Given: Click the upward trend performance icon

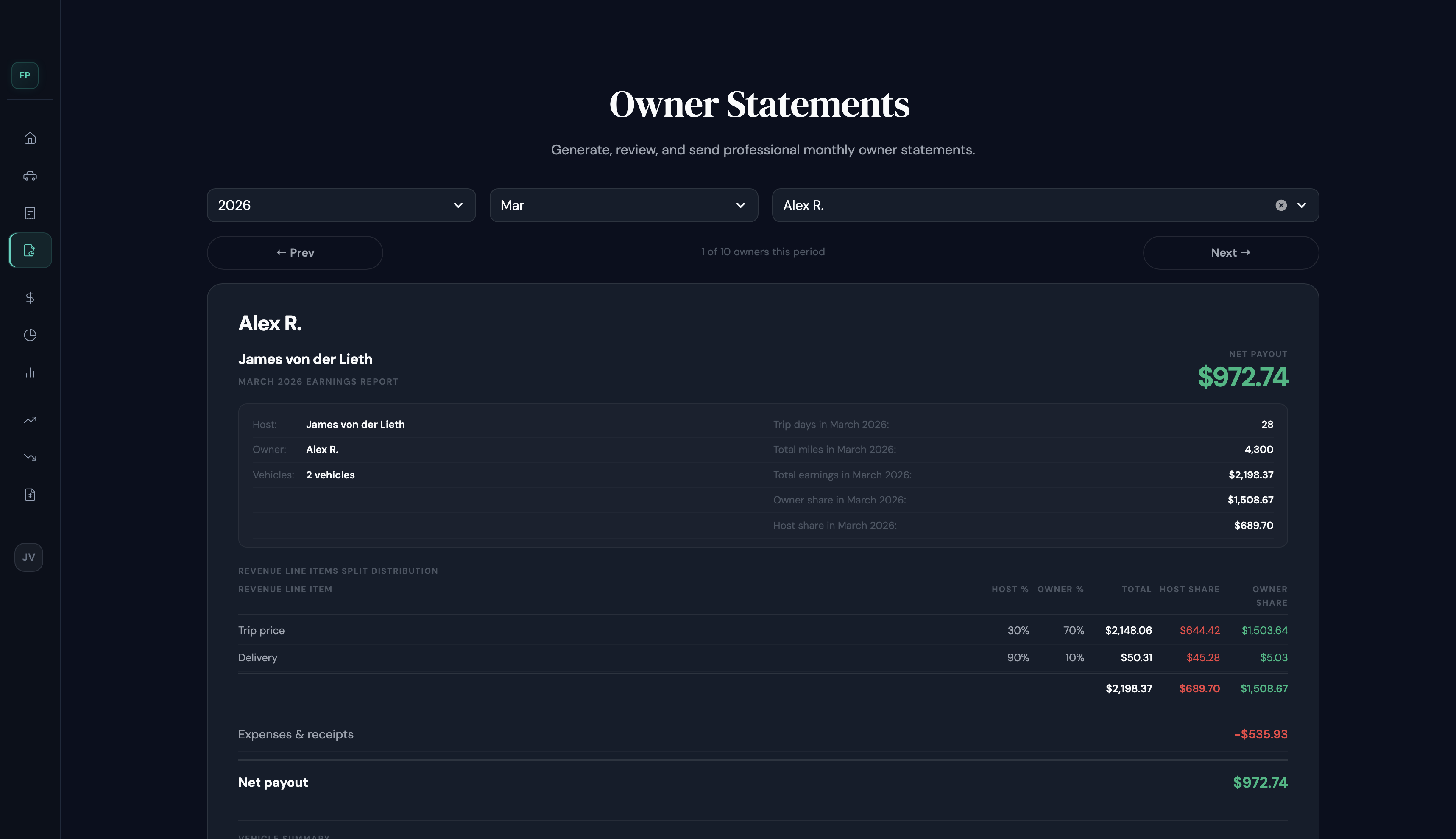Looking at the screenshot, I should (29, 419).
